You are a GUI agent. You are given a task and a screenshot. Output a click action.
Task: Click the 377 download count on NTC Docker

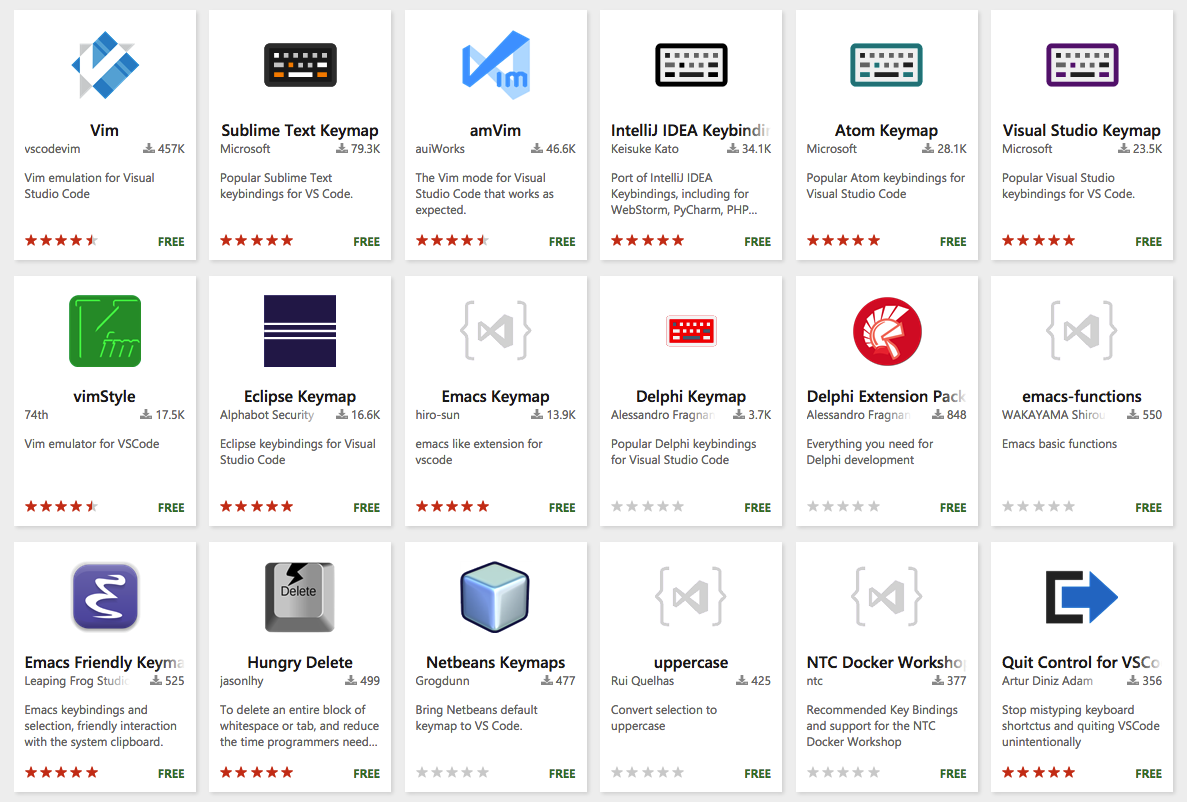click(949, 681)
